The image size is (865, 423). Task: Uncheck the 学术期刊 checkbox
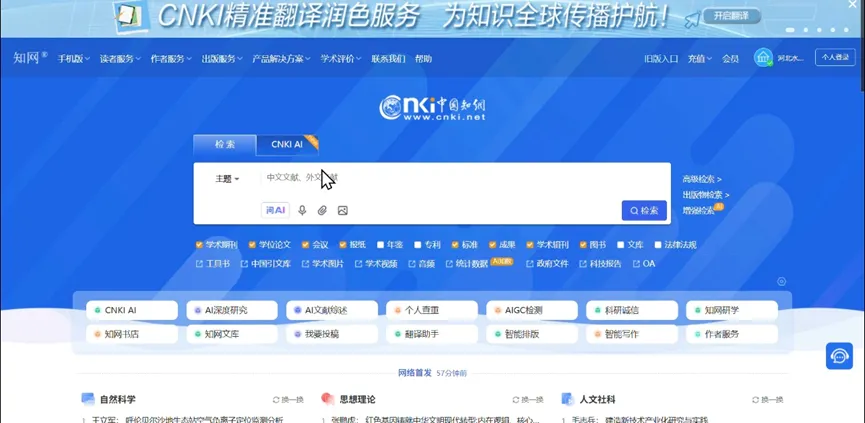pyautogui.click(x=199, y=245)
